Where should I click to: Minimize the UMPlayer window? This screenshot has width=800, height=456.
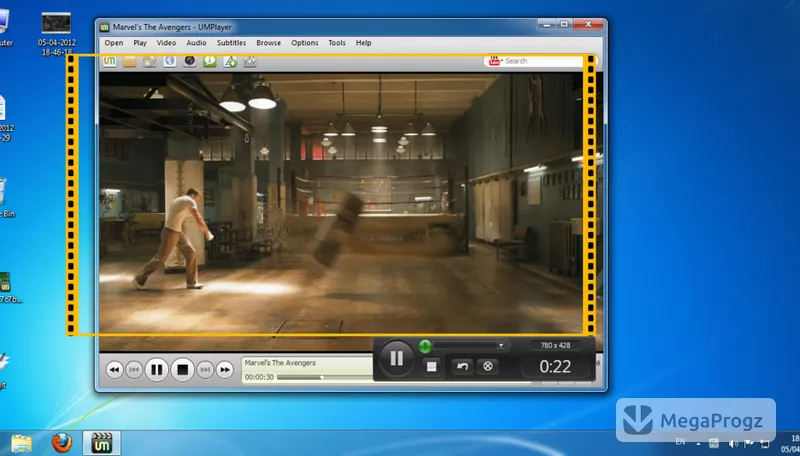[x=547, y=24]
